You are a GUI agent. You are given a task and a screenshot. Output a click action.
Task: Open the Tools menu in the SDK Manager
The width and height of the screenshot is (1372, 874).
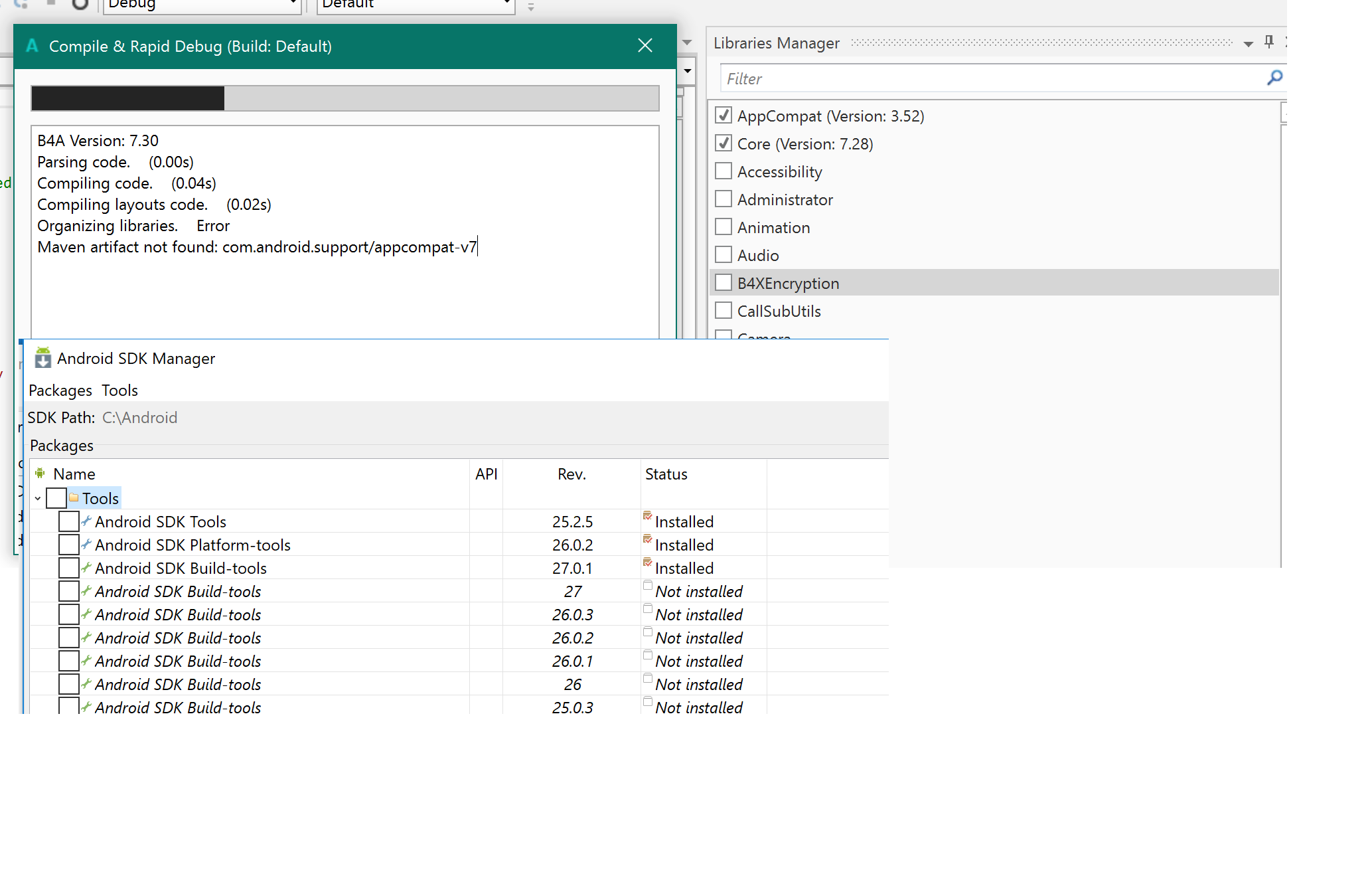point(119,391)
